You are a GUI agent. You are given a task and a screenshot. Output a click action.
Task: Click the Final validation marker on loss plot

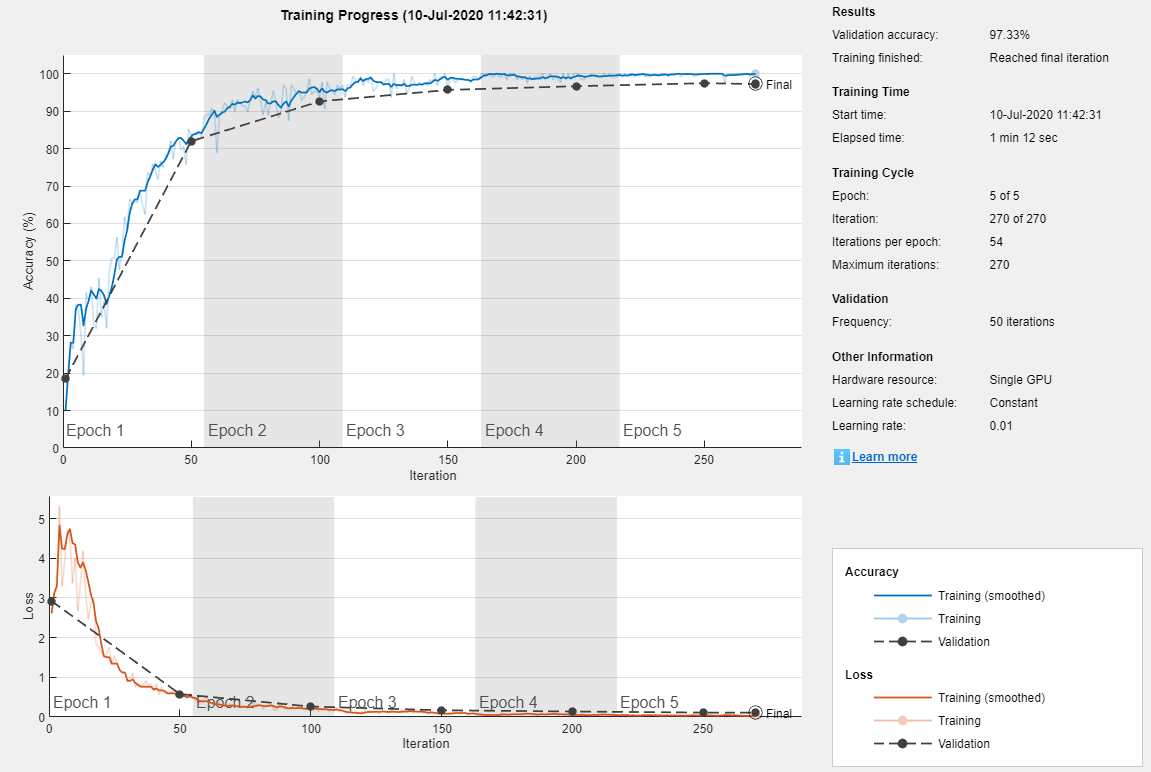(x=755, y=713)
